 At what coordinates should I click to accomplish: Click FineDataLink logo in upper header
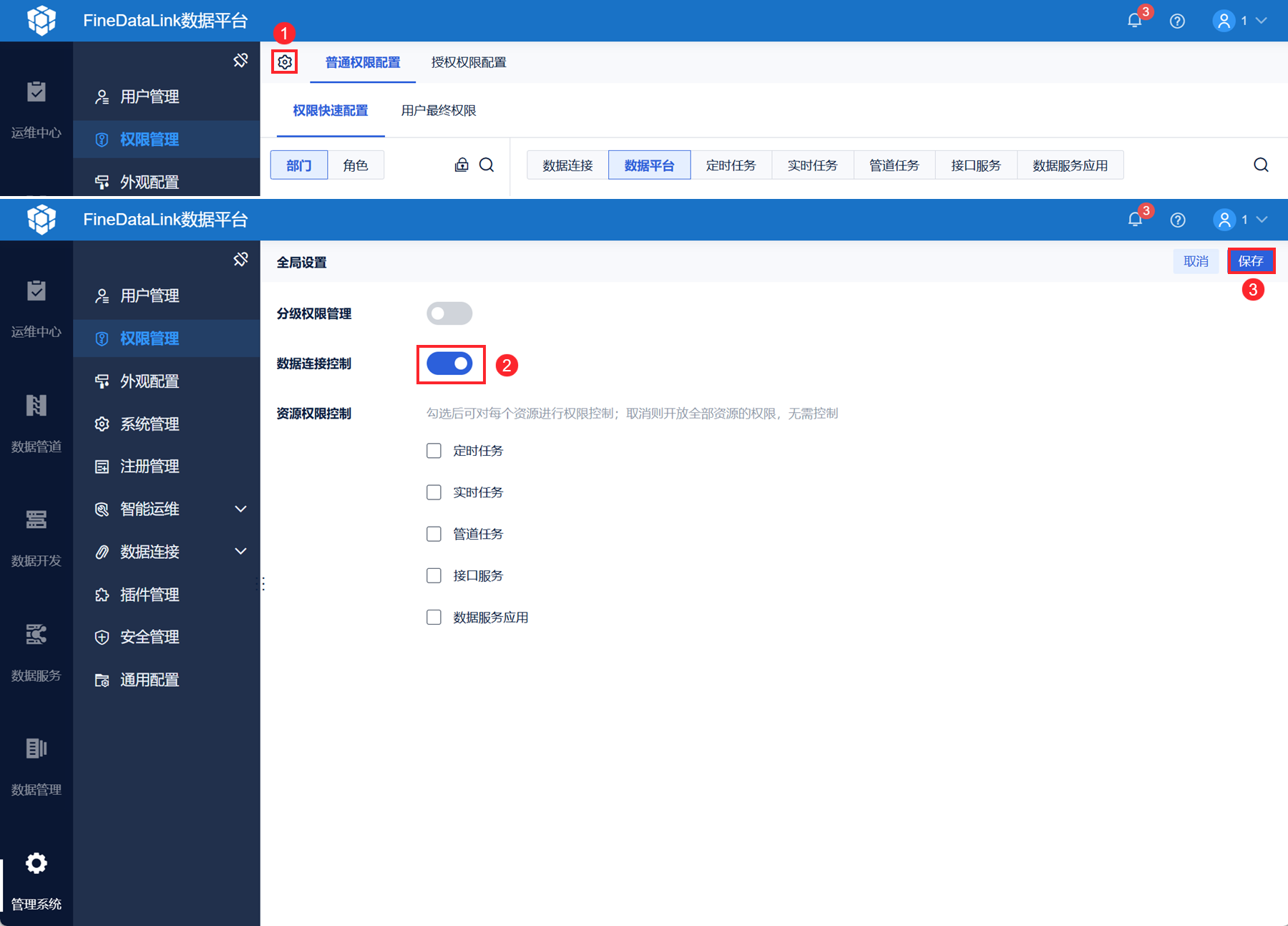point(42,20)
